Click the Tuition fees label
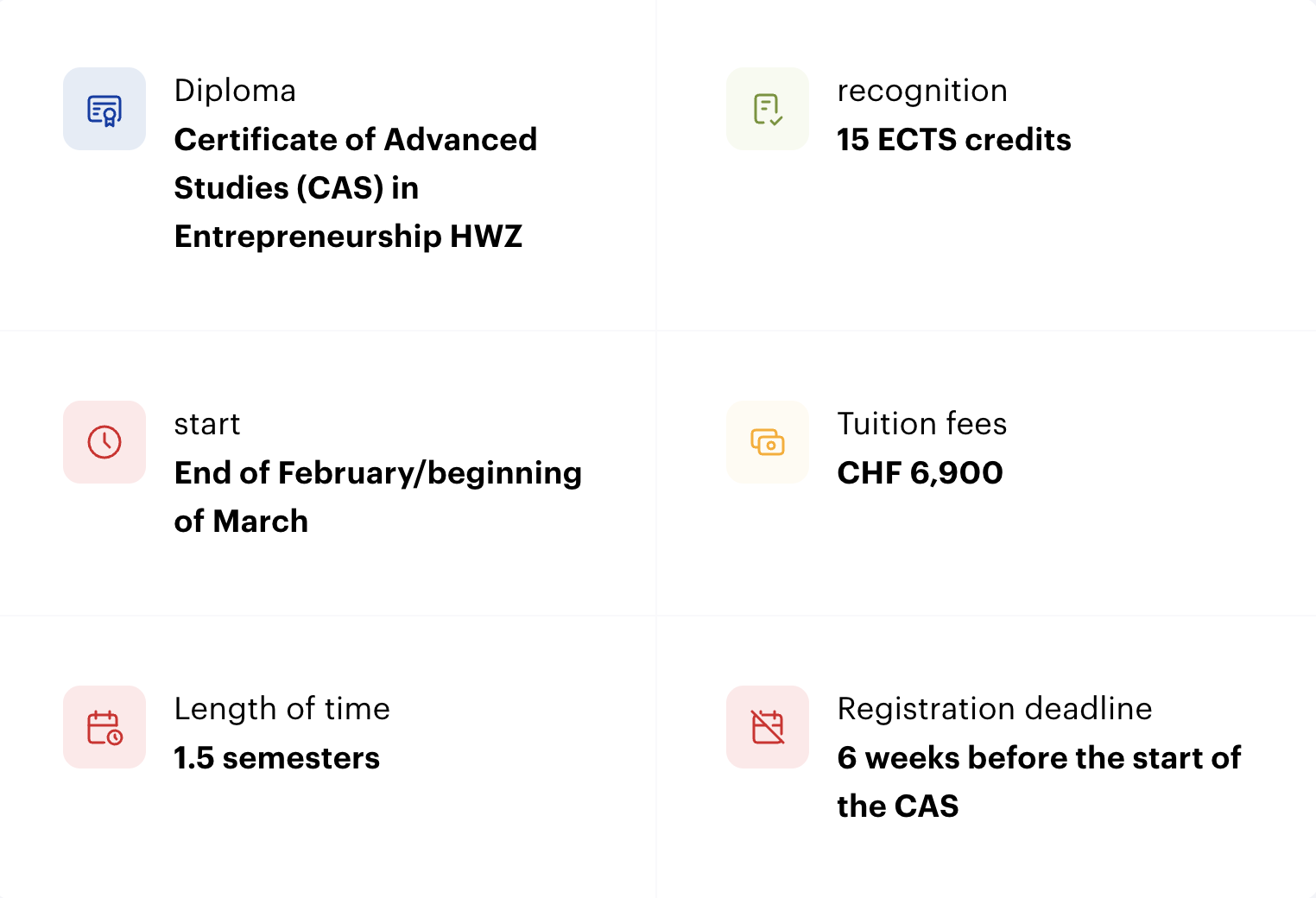 922,424
